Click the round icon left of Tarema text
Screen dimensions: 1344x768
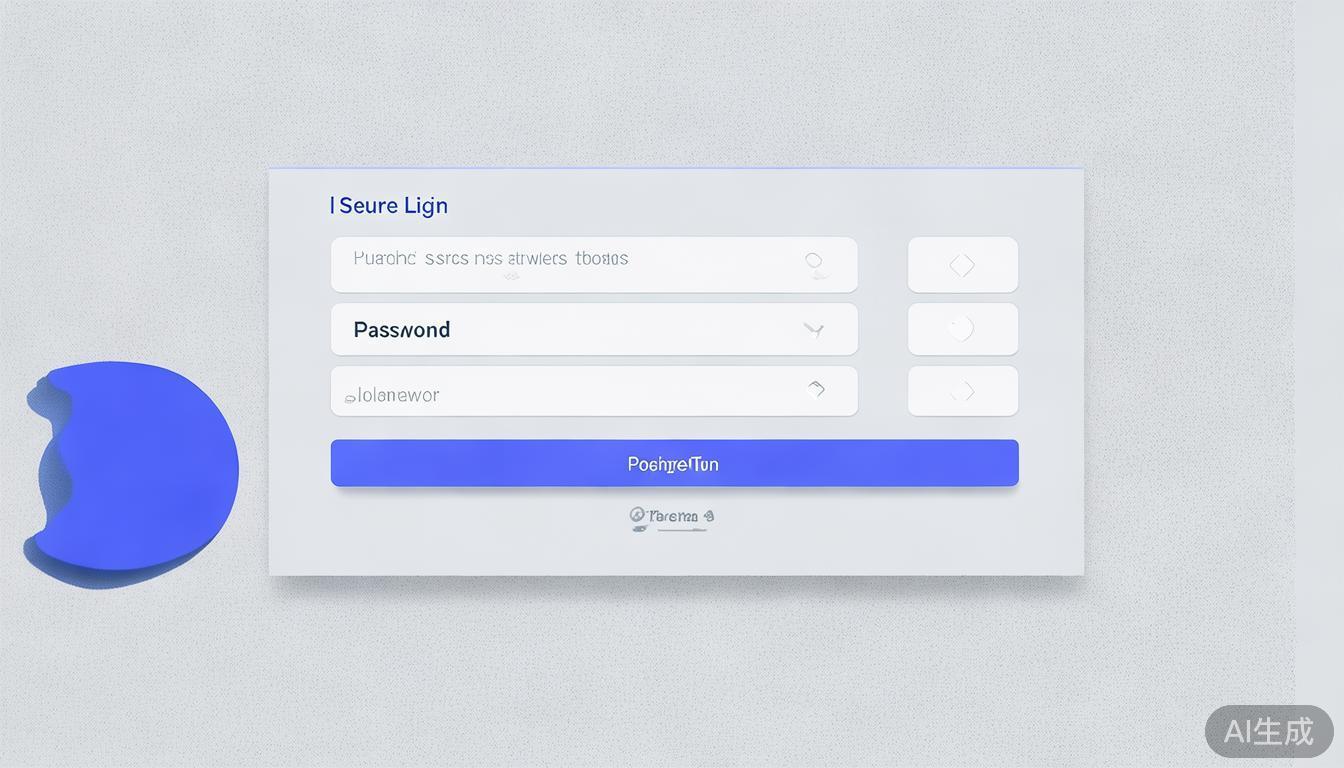tap(637, 516)
